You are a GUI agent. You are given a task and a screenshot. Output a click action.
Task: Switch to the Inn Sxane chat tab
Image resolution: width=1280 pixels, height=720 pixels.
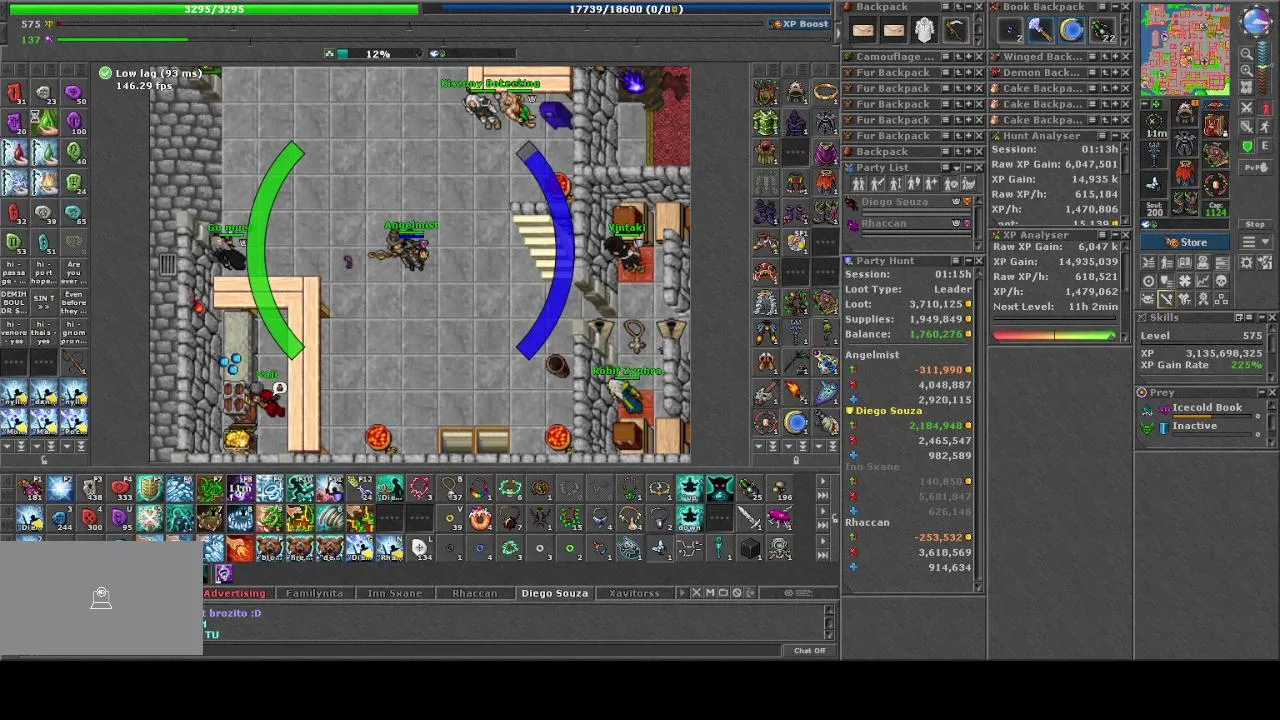[x=395, y=593]
